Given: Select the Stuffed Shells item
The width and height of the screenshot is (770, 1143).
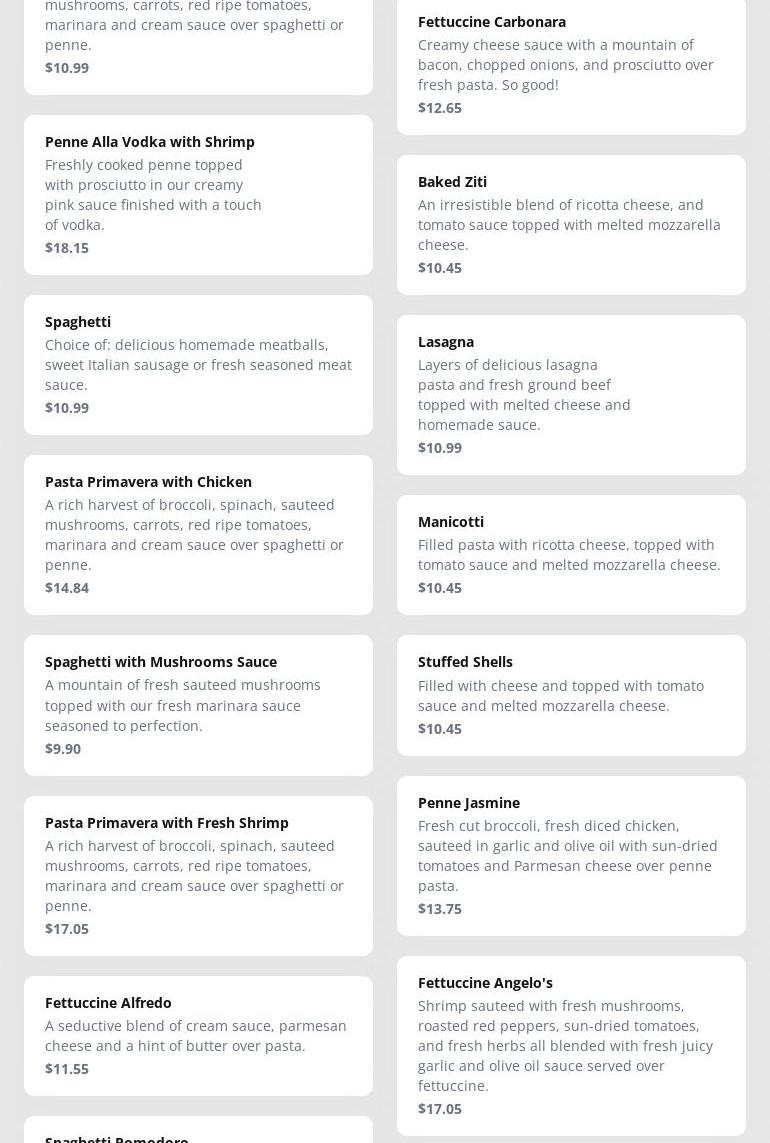Looking at the screenshot, I should tap(465, 662).
